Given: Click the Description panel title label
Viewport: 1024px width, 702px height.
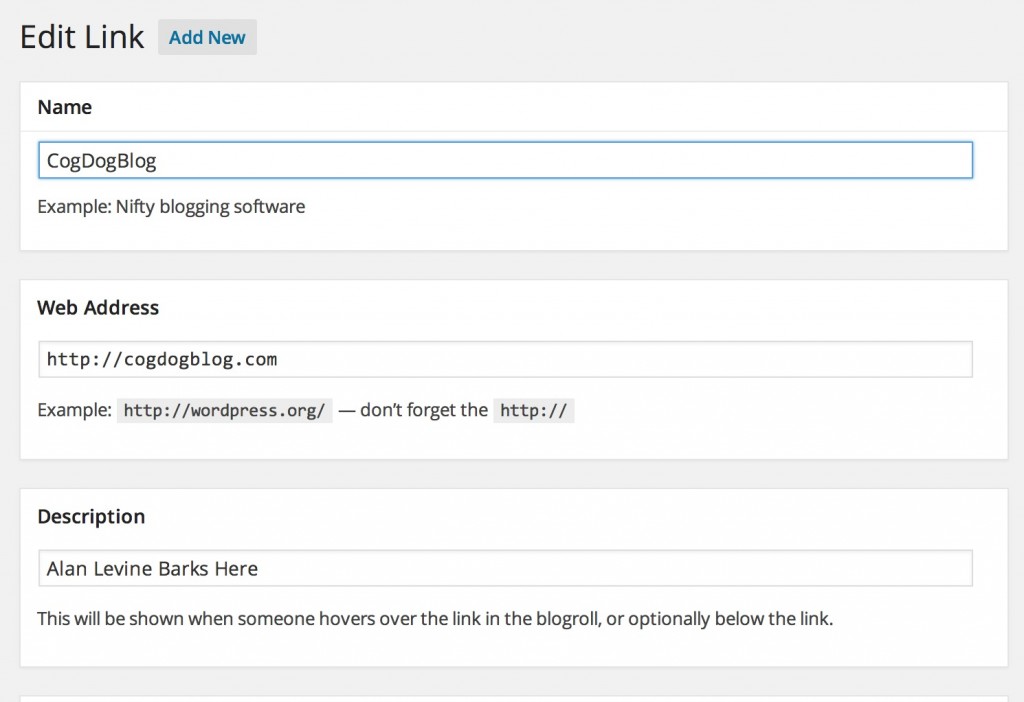Looking at the screenshot, I should coord(91,517).
